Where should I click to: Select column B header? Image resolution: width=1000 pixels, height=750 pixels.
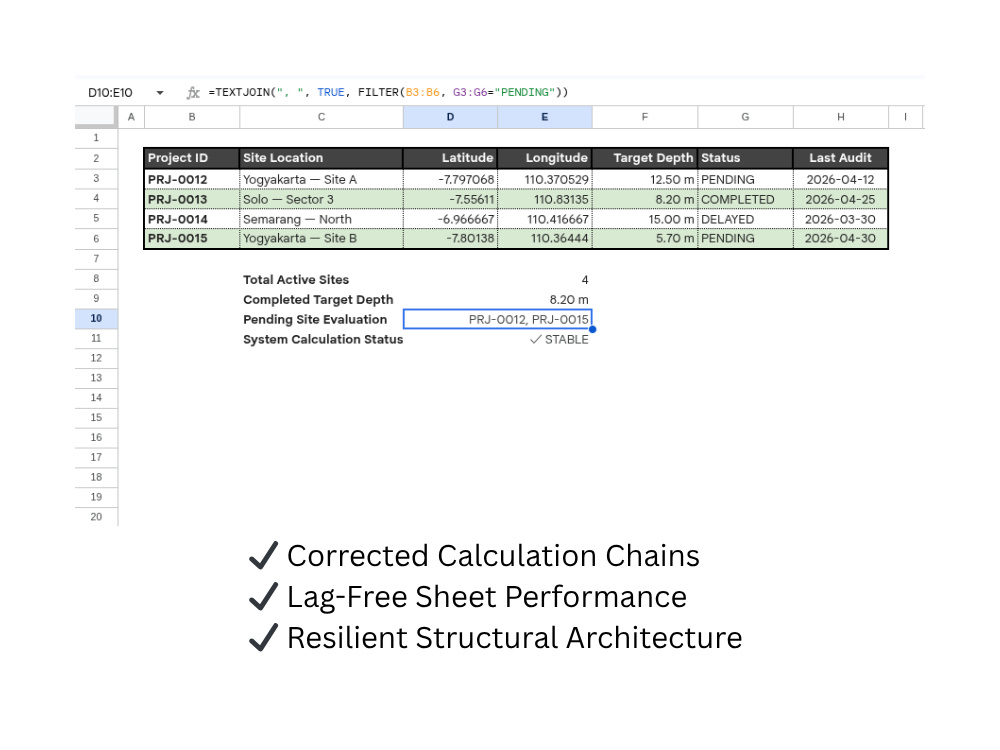(x=192, y=117)
